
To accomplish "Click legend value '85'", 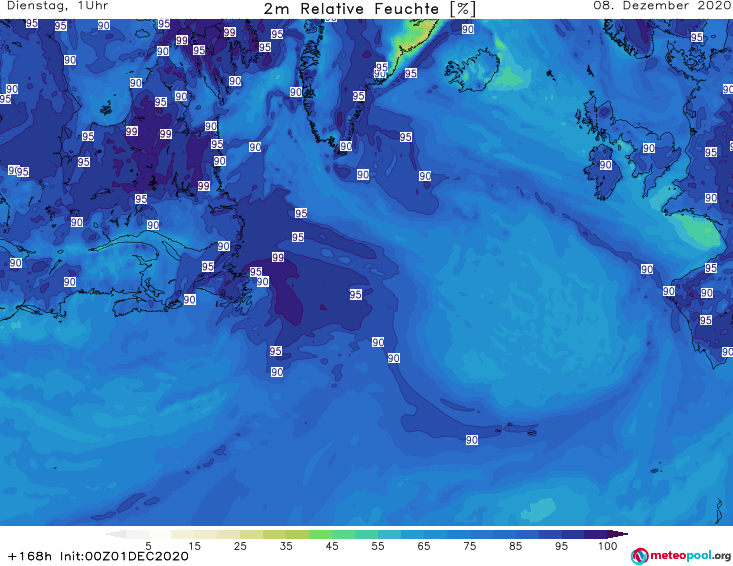I will (x=515, y=546).
